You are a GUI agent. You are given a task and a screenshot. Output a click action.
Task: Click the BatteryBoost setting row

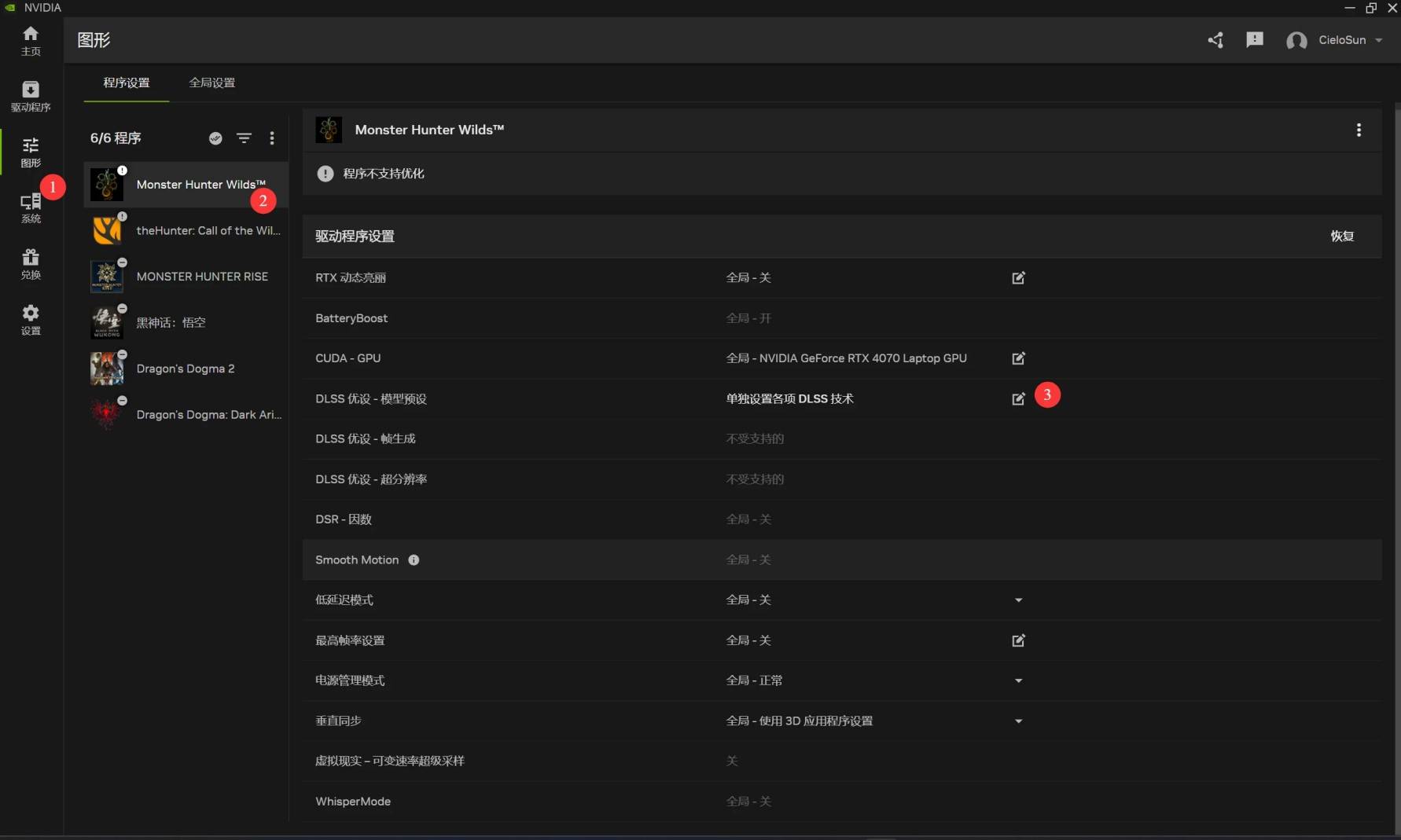pyautogui.click(x=842, y=318)
